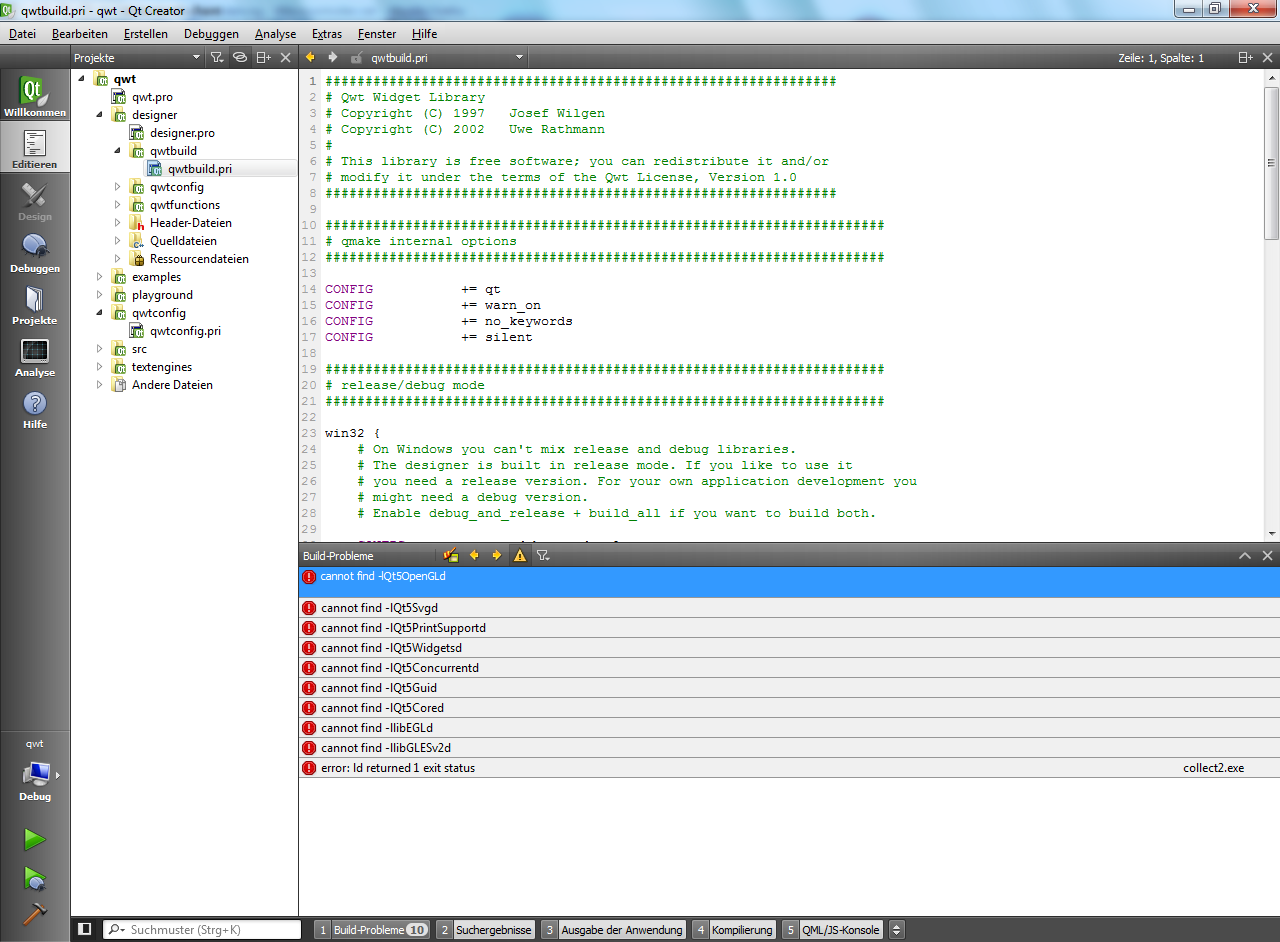Split the editor view
Screen dimensions: 1280x942
pyautogui.click(x=1245, y=58)
